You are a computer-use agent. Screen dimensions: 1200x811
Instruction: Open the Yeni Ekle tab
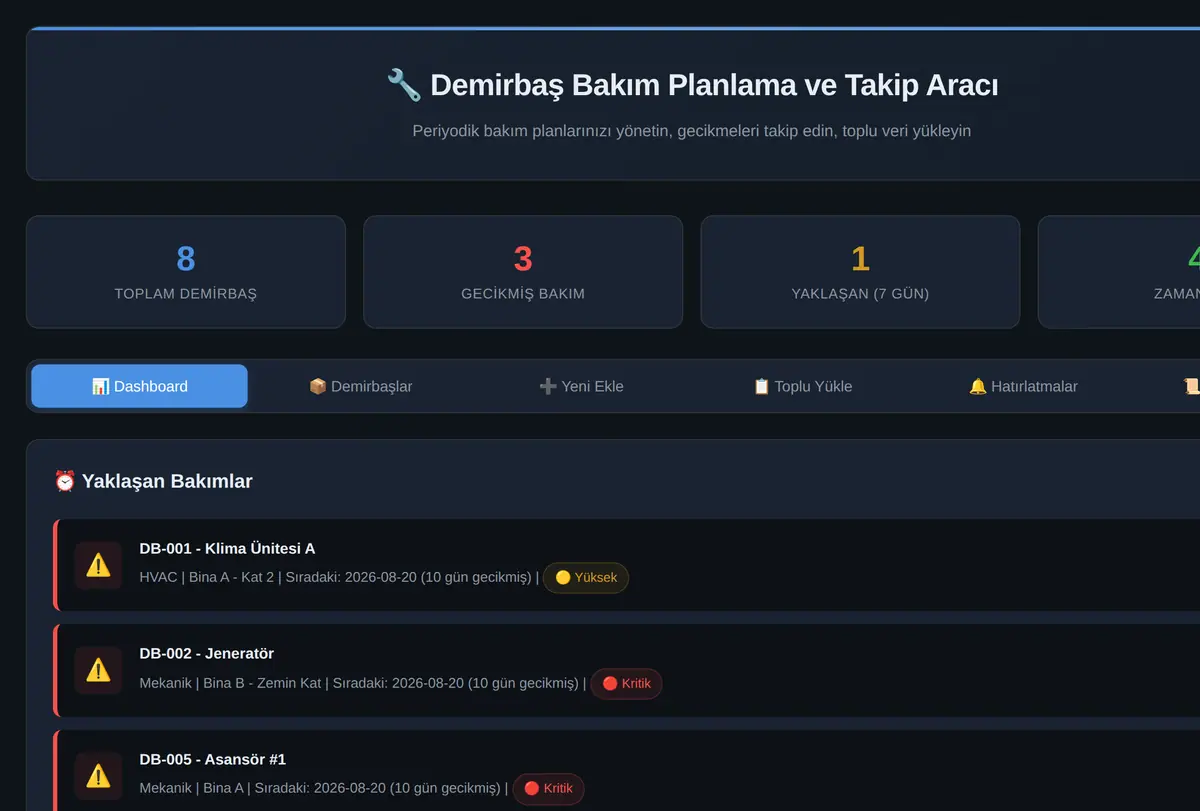(581, 386)
